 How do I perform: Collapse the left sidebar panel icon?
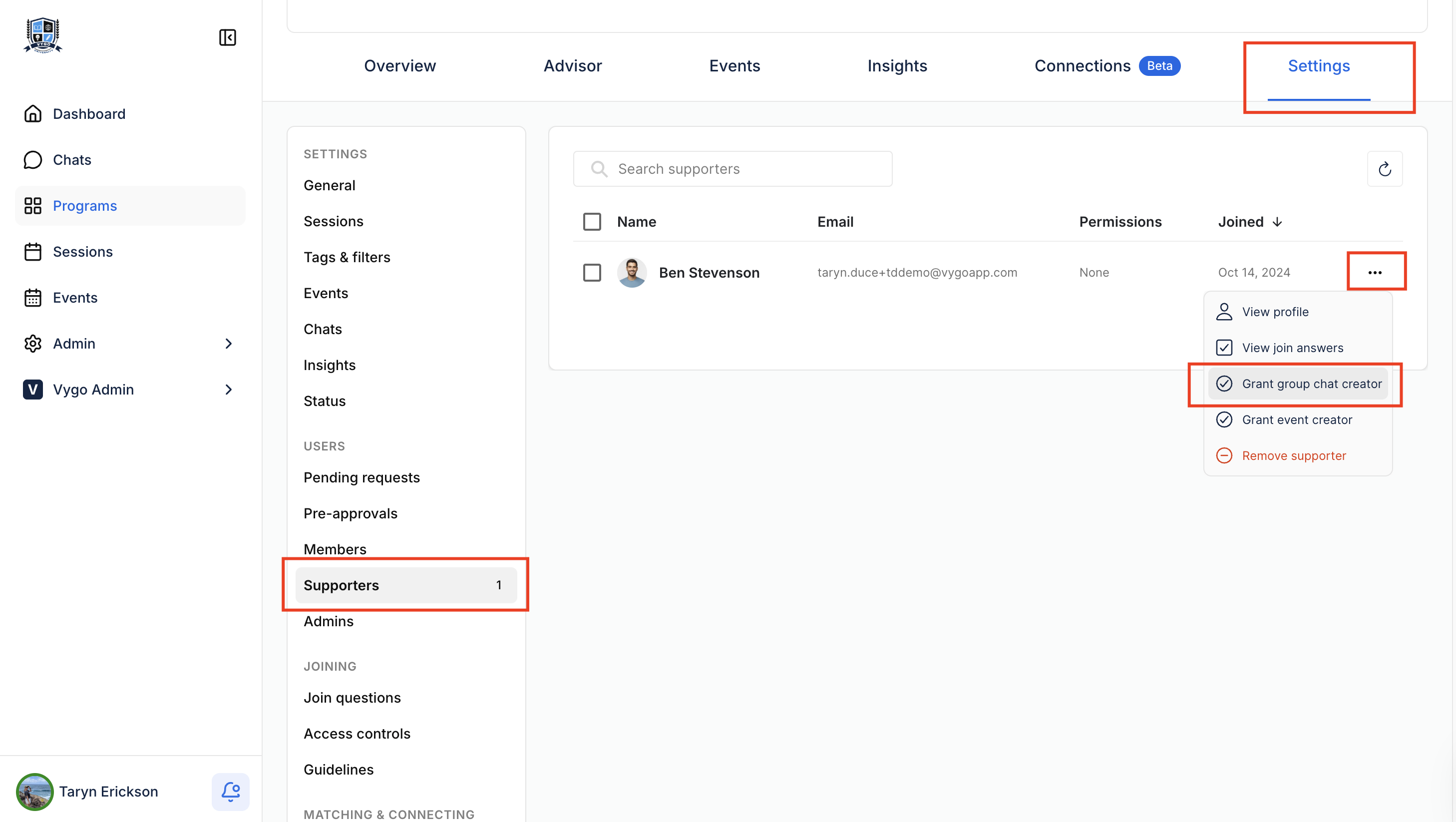coord(227,37)
